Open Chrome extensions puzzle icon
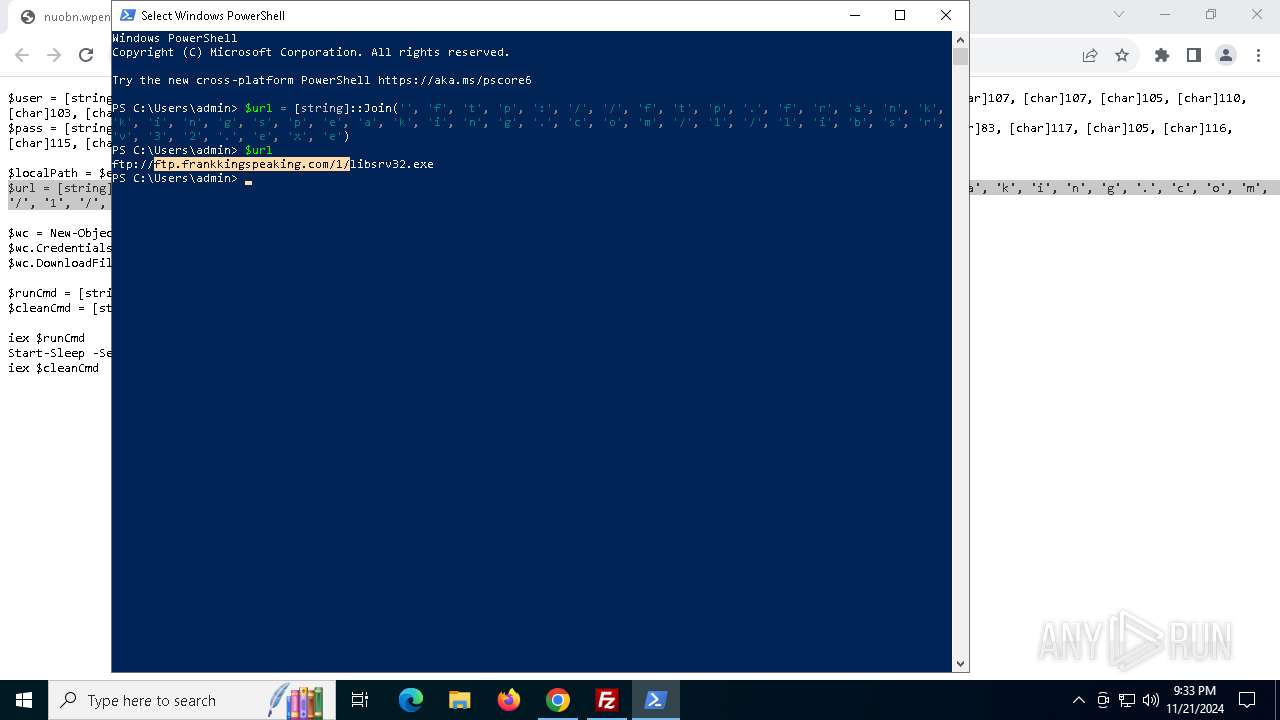The height and width of the screenshot is (720, 1280). pos(1162,55)
